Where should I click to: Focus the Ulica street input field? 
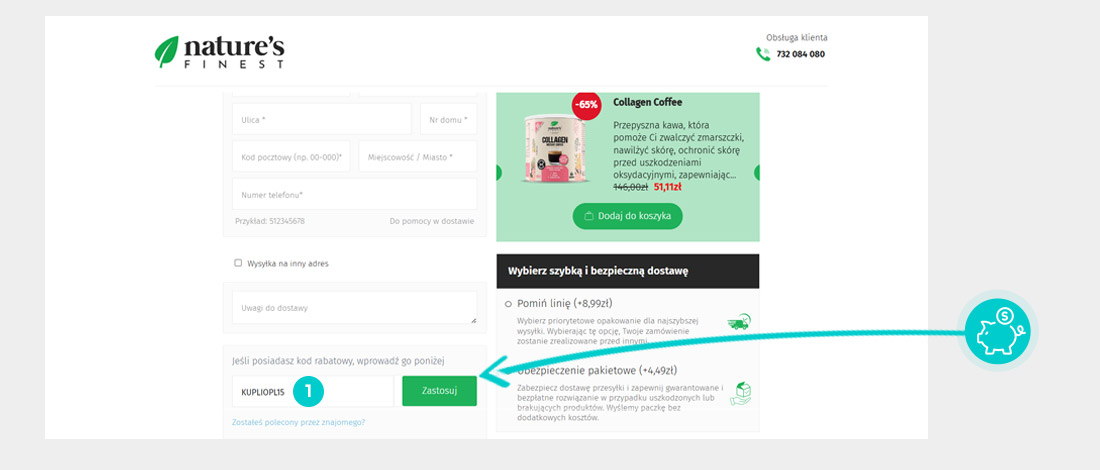point(321,119)
